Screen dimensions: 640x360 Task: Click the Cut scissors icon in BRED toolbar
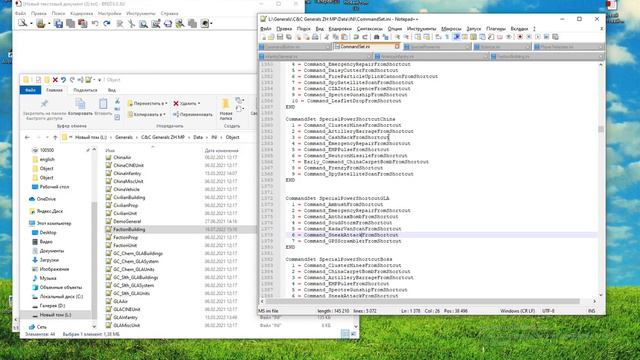tap(131, 24)
